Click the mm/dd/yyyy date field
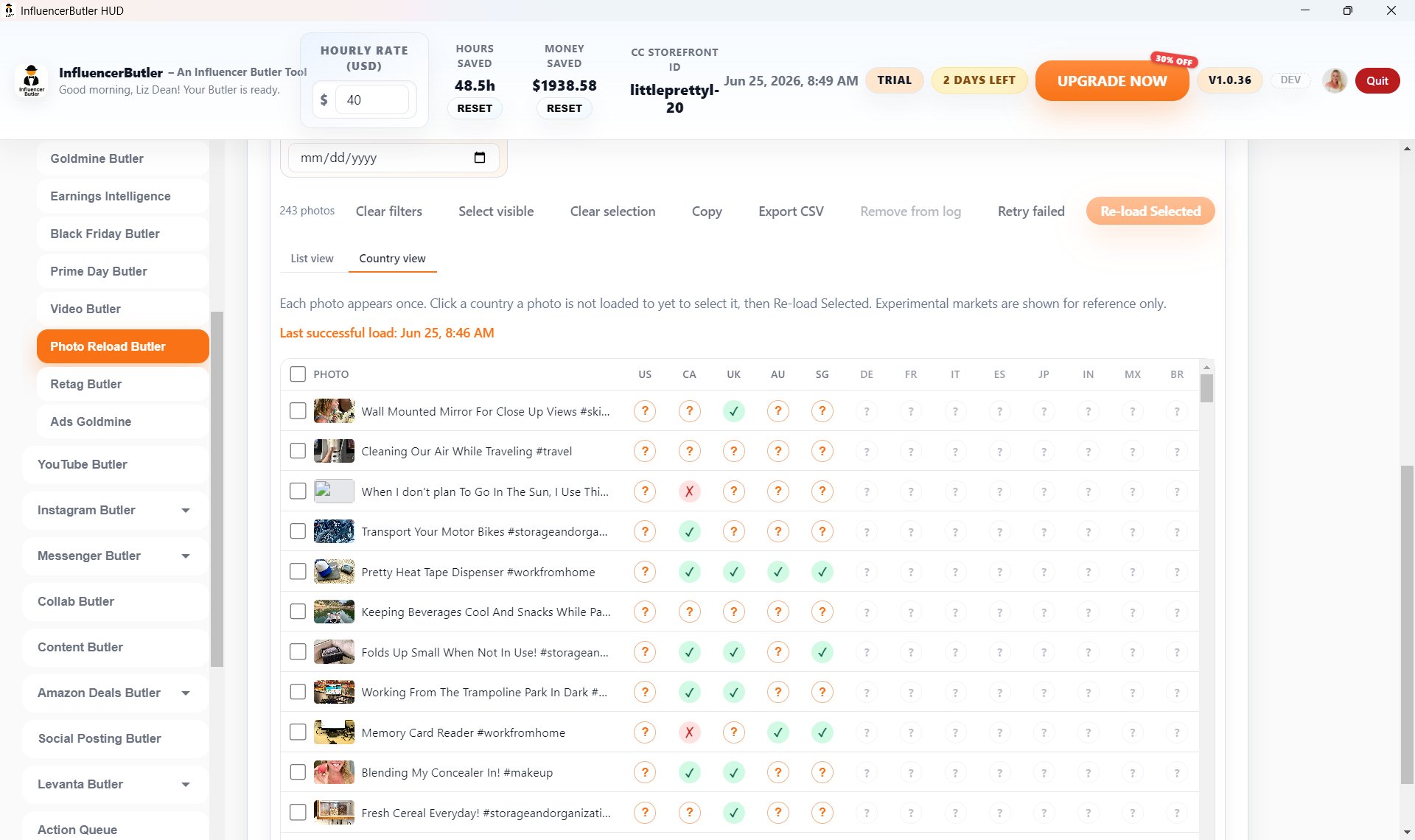1415x840 pixels. (x=394, y=158)
